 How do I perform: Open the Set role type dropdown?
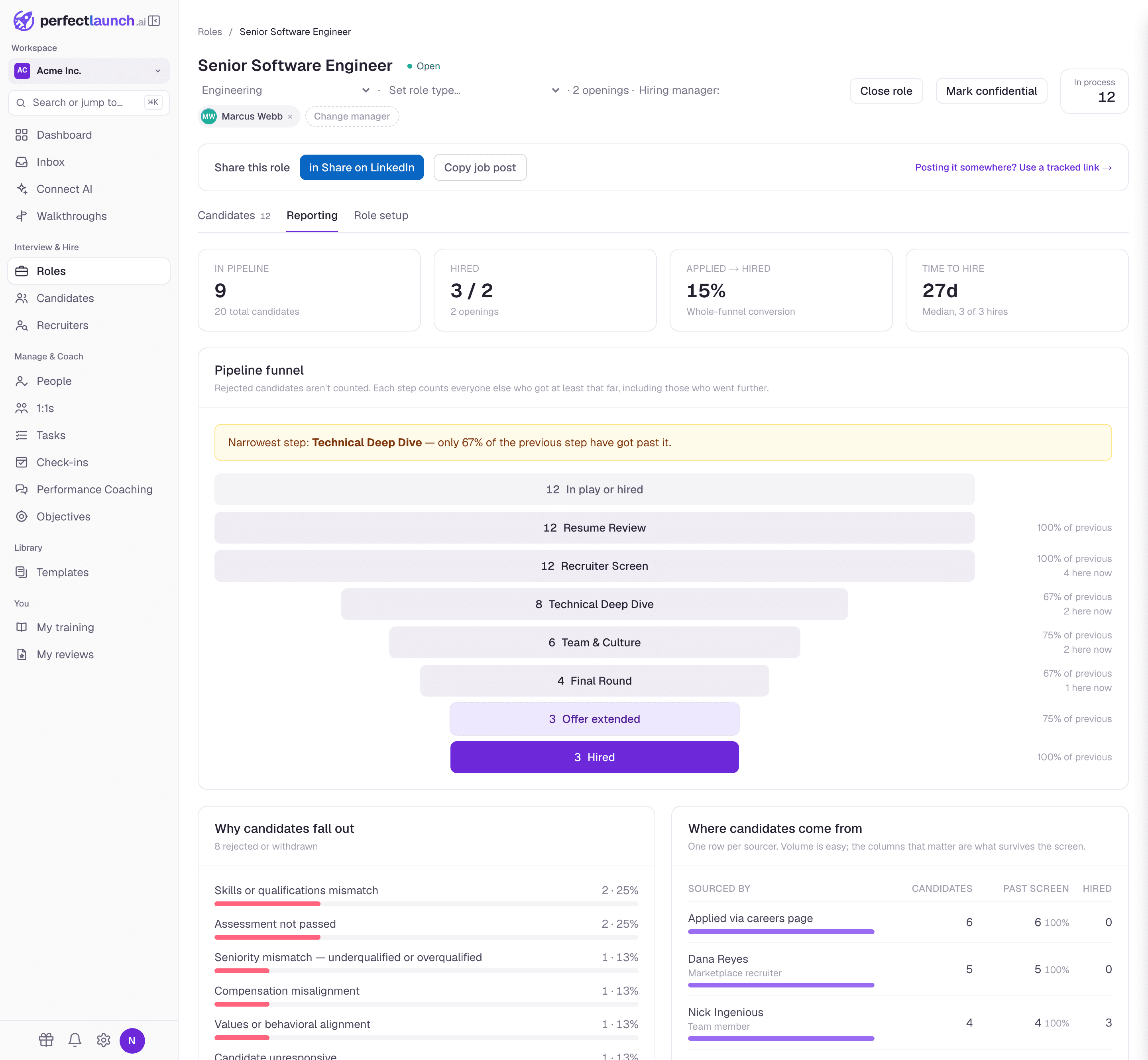[x=473, y=90]
